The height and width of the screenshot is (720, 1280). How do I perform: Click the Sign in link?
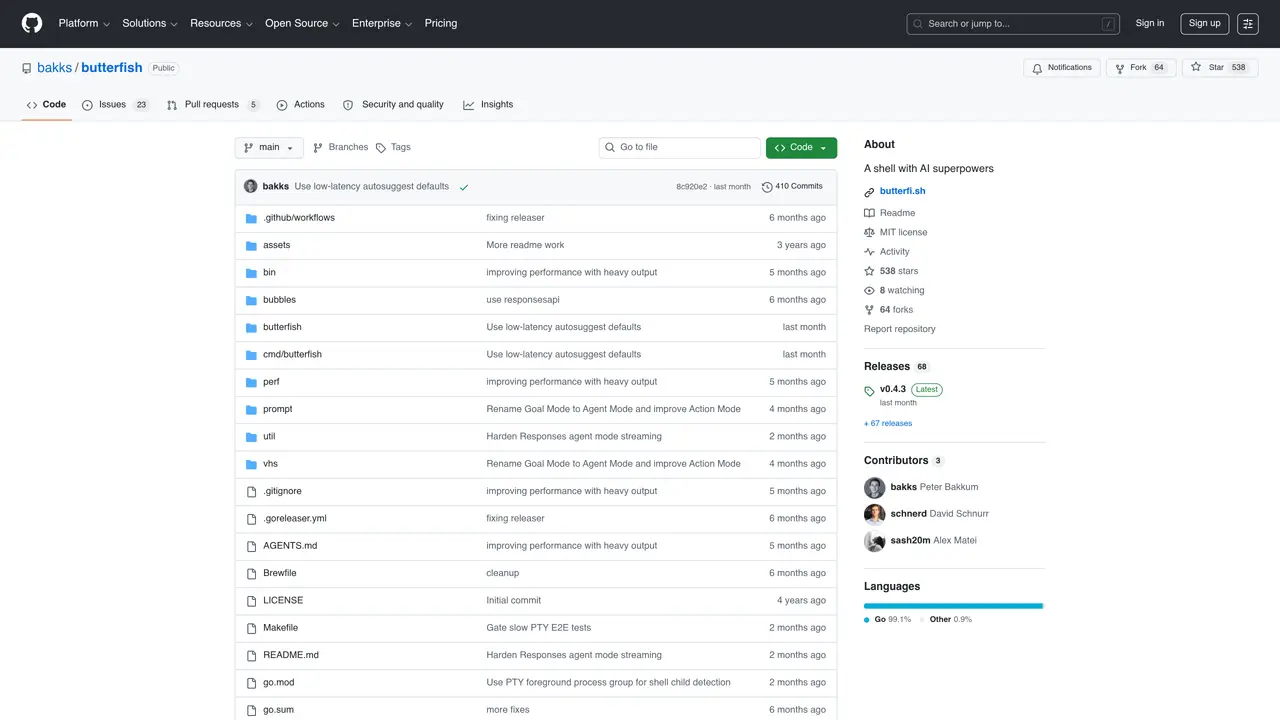tap(1150, 23)
